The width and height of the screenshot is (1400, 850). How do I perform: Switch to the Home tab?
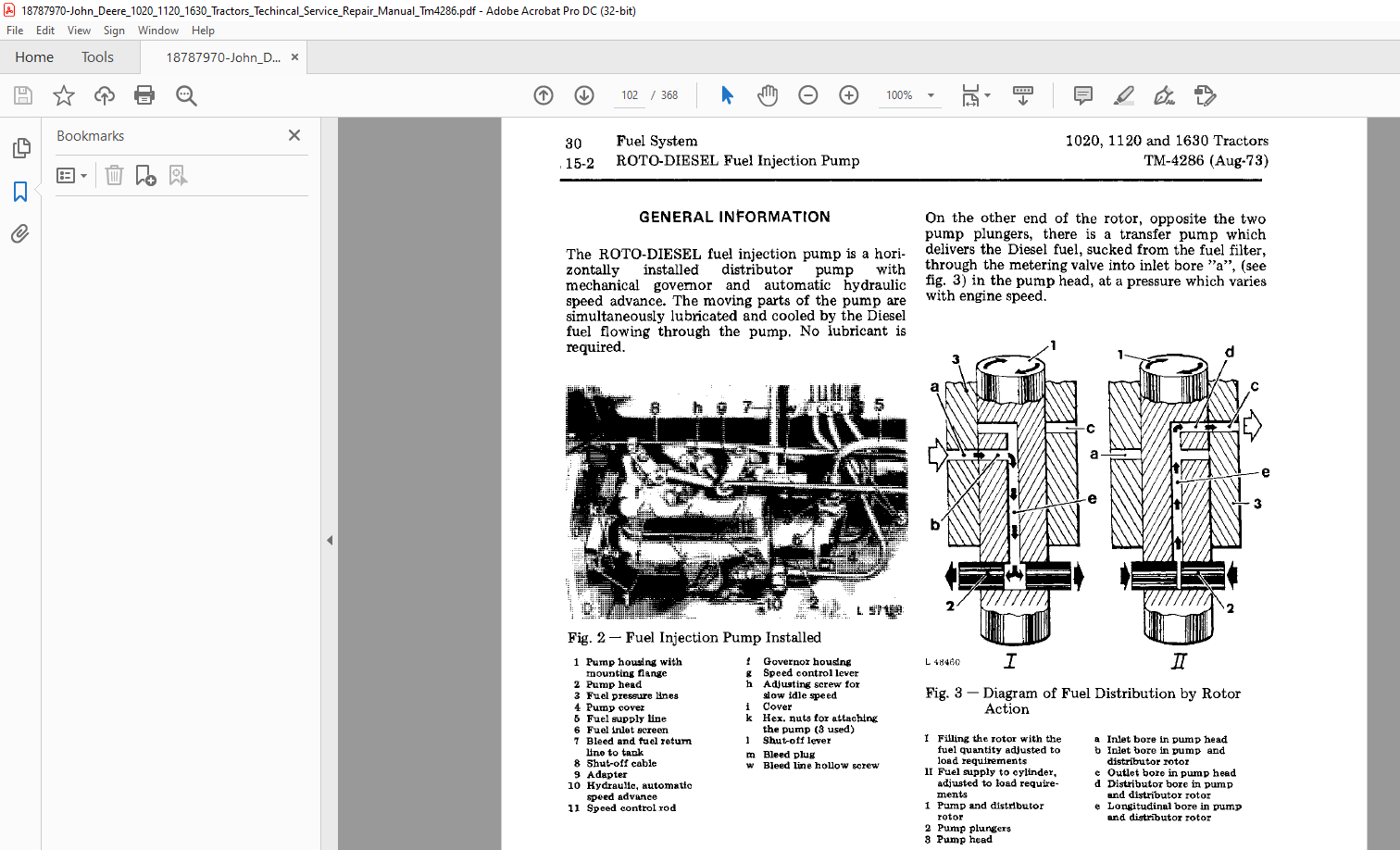[x=34, y=57]
